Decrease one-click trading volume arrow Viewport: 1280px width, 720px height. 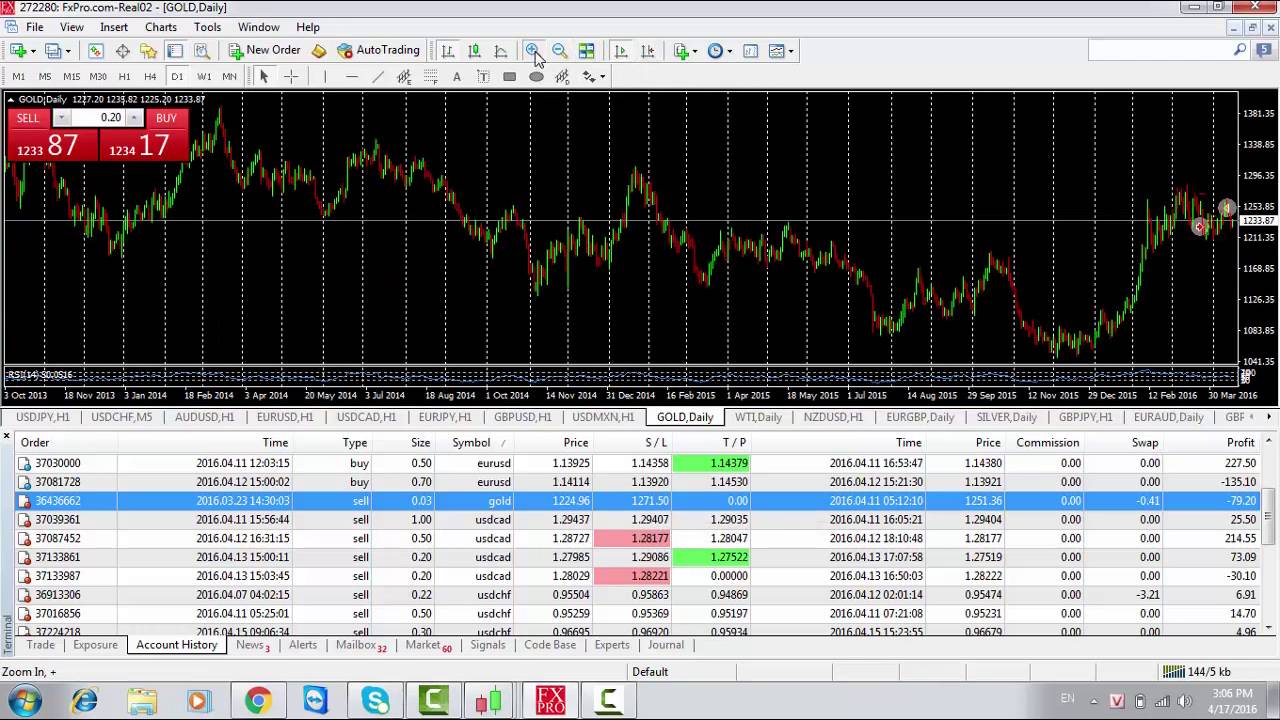pyautogui.click(x=61, y=118)
